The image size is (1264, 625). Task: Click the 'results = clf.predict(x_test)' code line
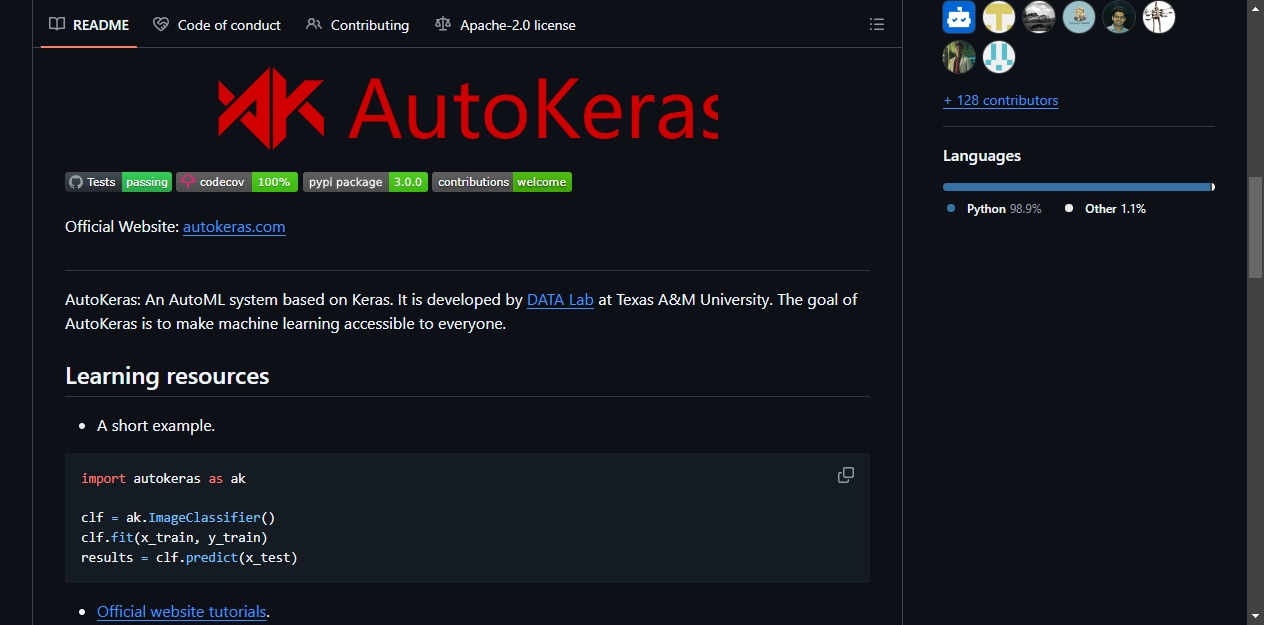pyautogui.click(x=189, y=557)
